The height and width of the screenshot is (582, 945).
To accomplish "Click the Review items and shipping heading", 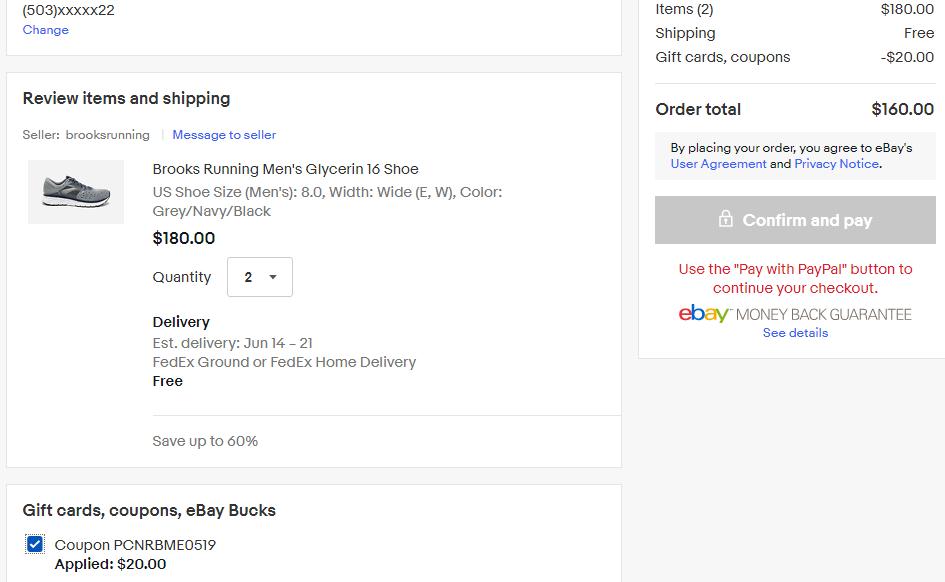I will [127, 98].
